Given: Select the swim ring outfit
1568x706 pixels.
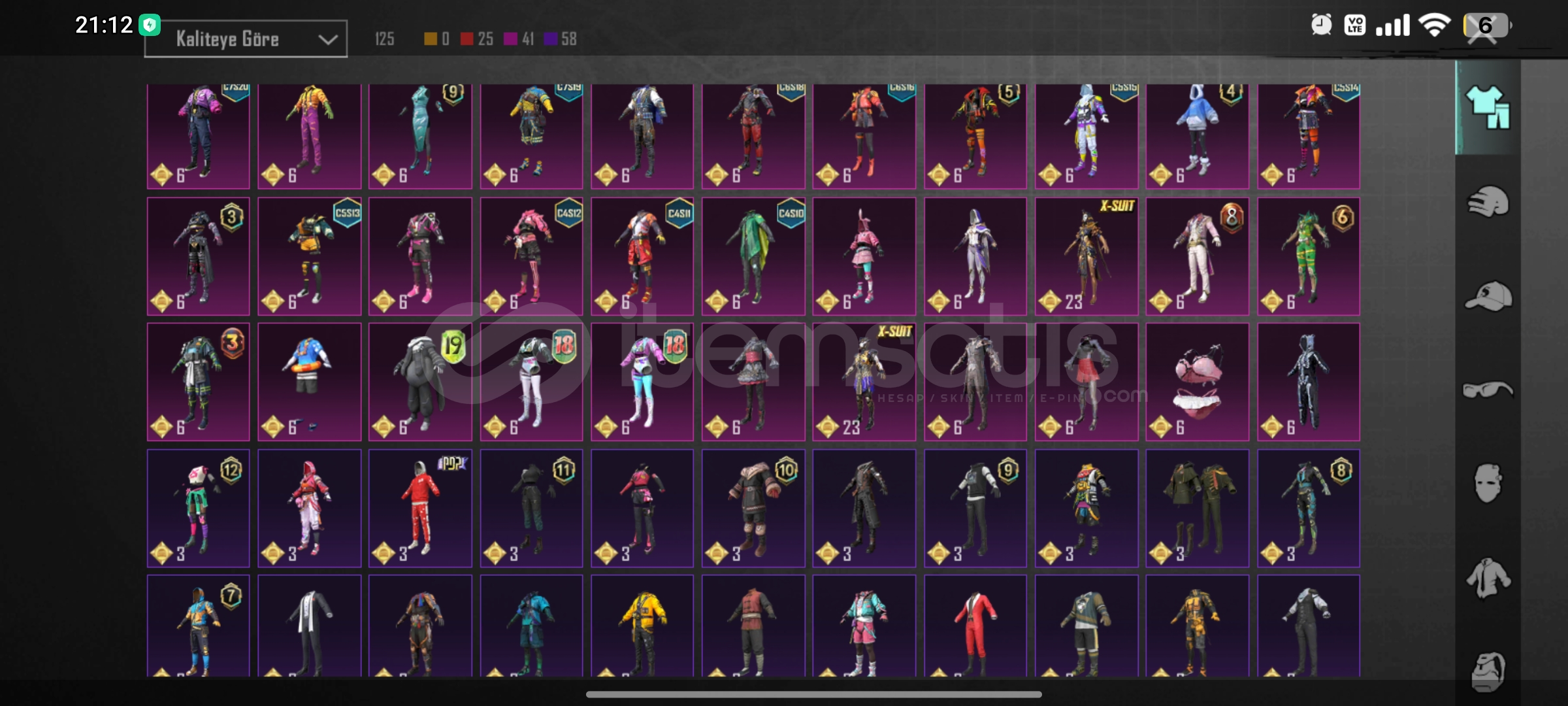Looking at the screenshot, I should 309,382.
